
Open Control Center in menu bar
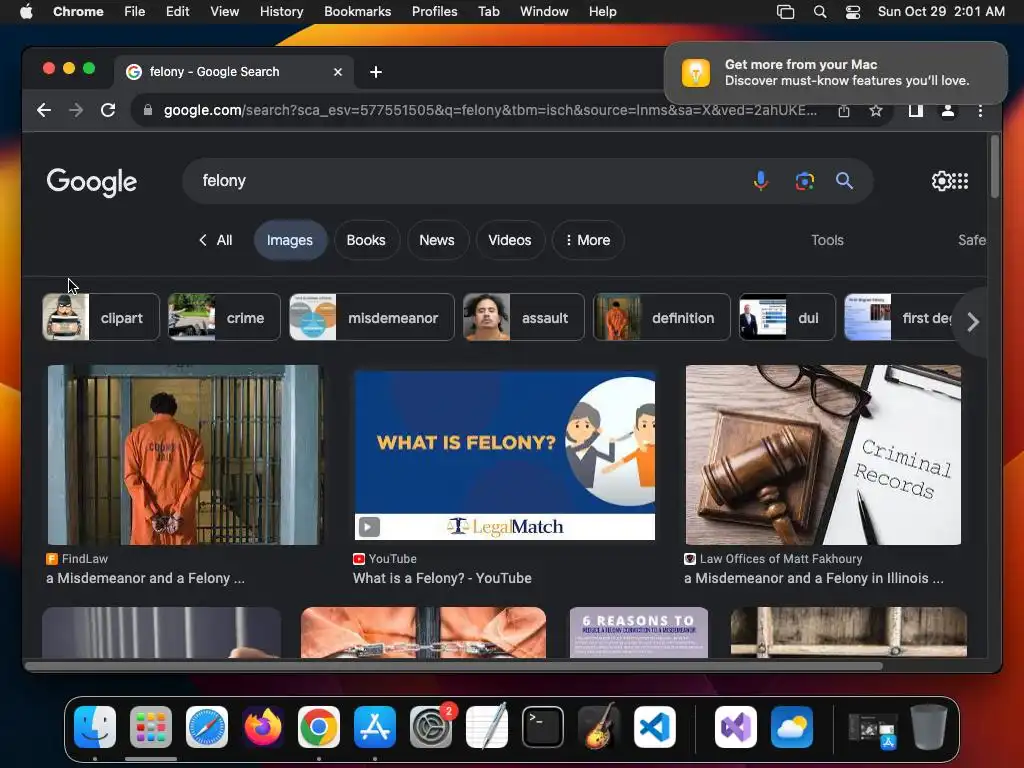pos(853,12)
